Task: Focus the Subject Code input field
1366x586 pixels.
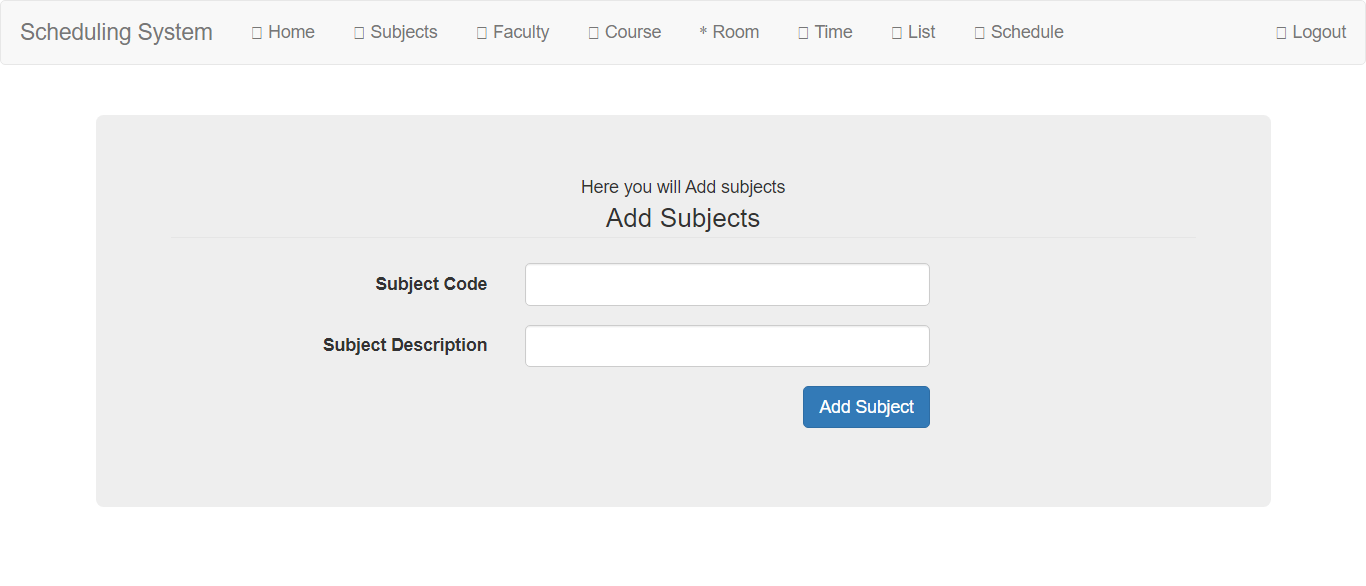Action: (727, 284)
